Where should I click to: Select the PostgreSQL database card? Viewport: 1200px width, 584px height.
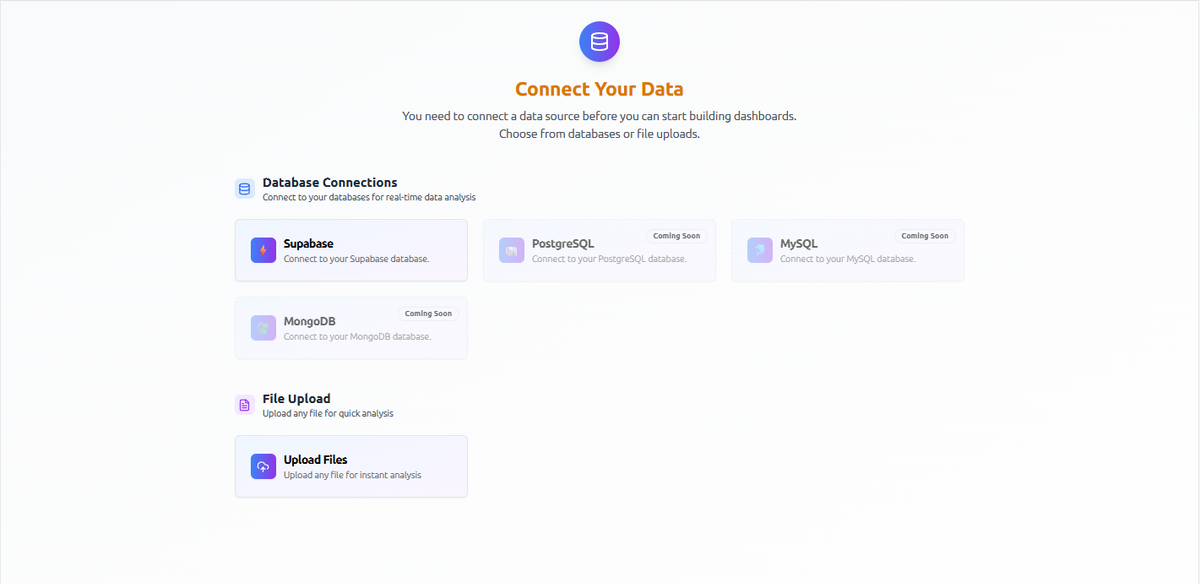point(599,250)
